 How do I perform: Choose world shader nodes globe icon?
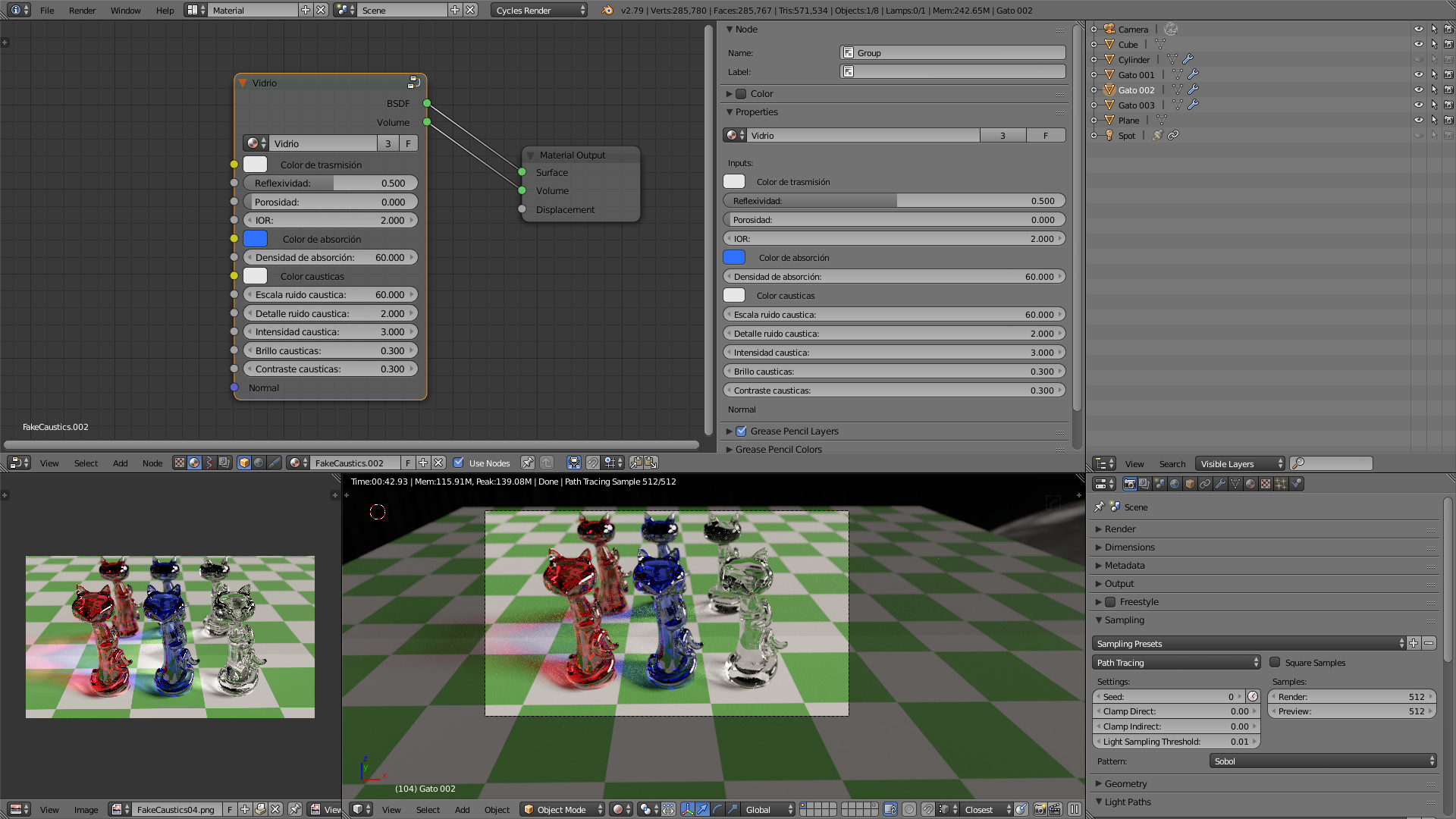(259, 463)
